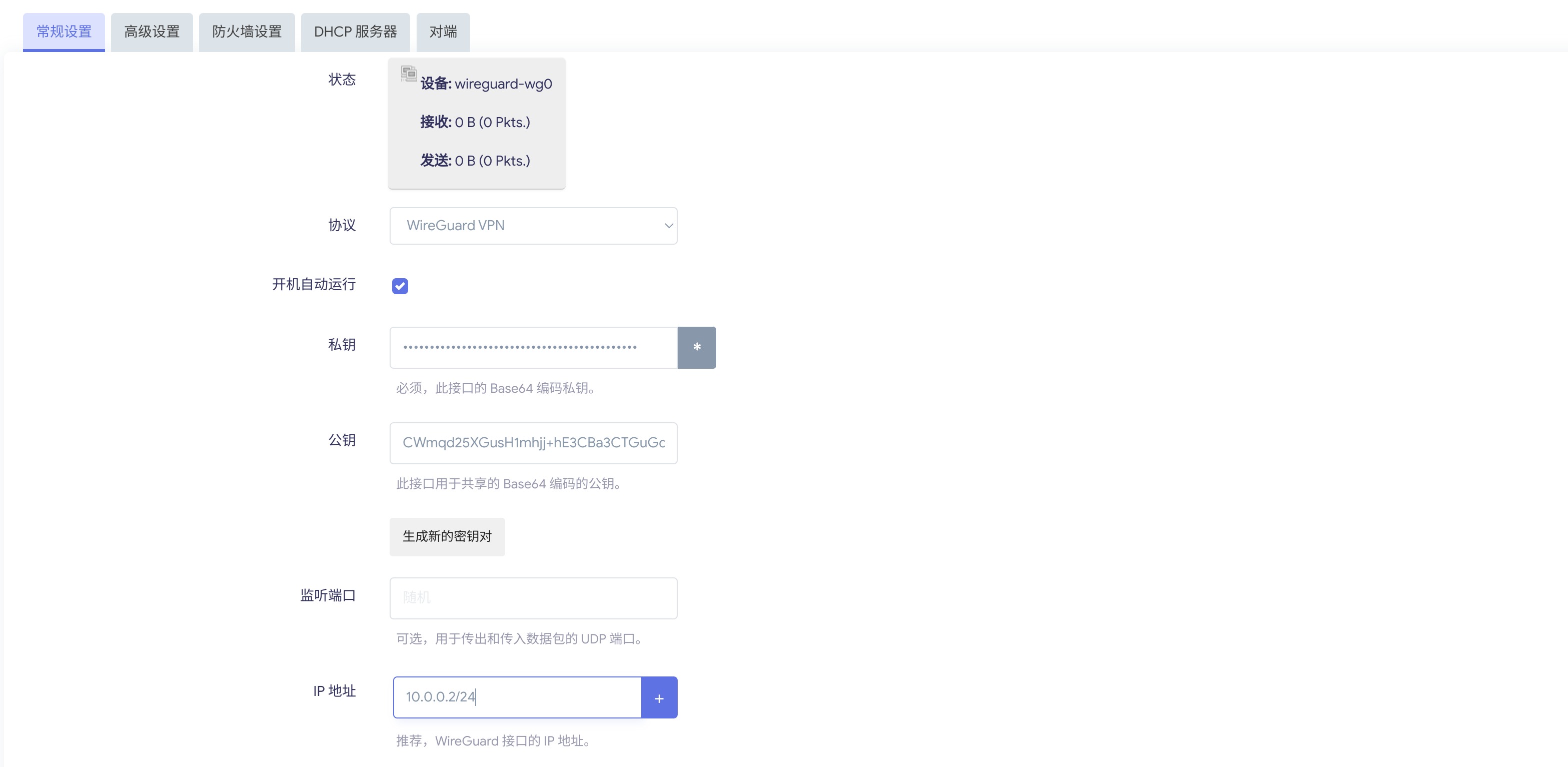1568x767 pixels.
Task: Click the 发送 traffic statistics line
Action: tap(475, 161)
